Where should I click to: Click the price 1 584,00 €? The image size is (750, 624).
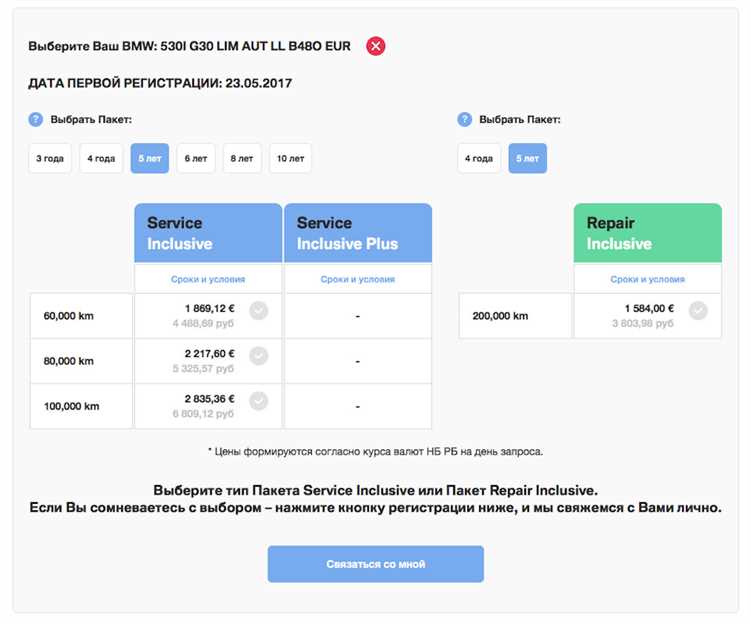(x=649, y=308)
